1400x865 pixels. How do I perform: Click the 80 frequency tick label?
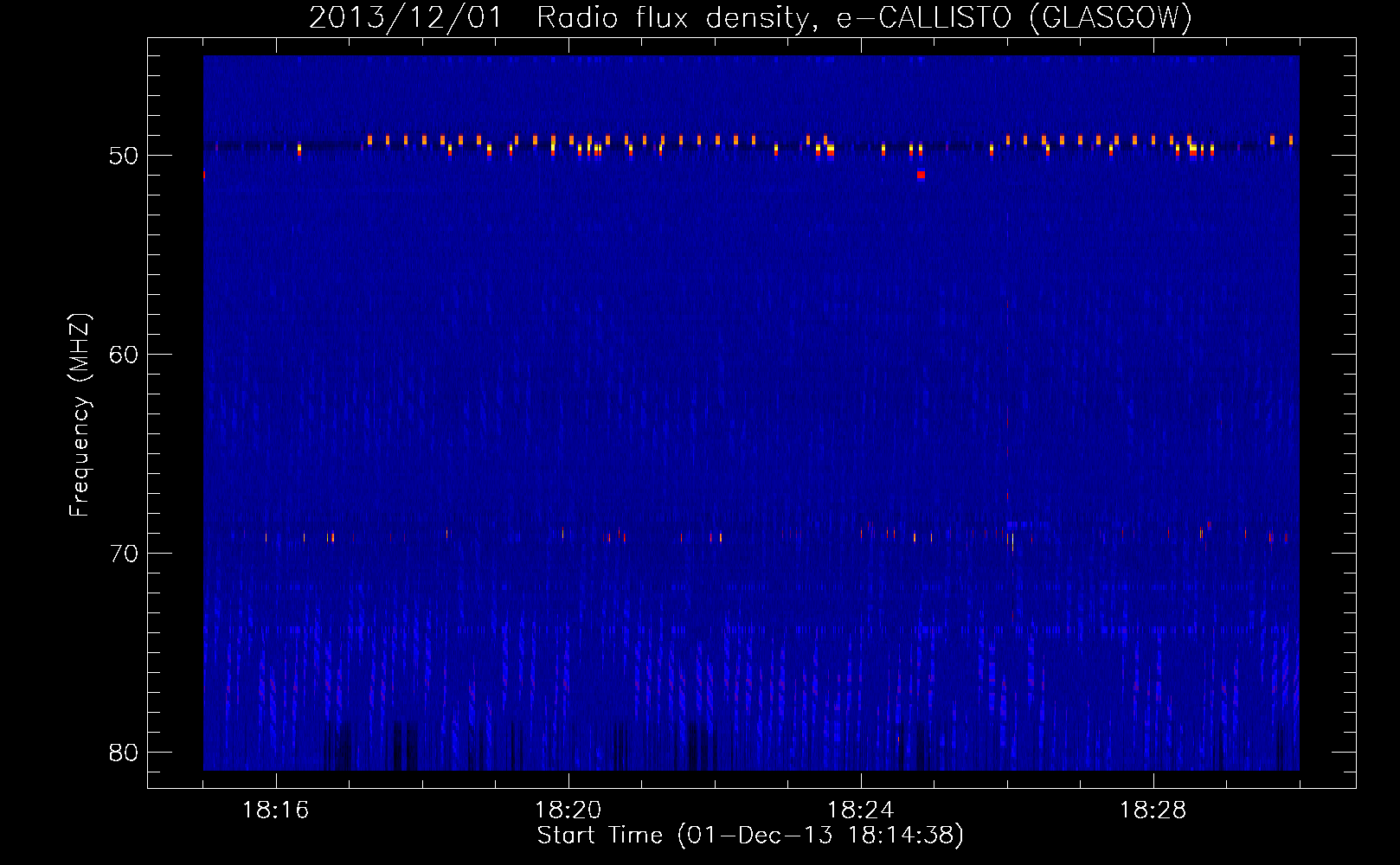pos(124,753)
